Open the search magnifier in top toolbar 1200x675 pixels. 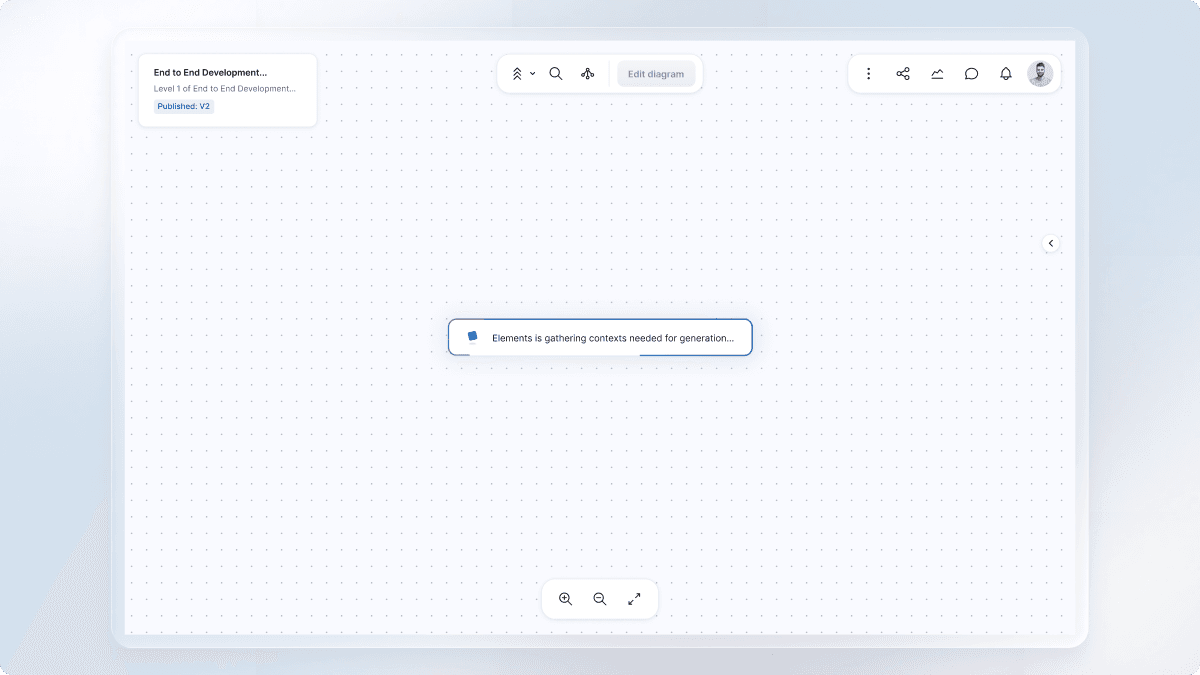[x=556, y=74]
